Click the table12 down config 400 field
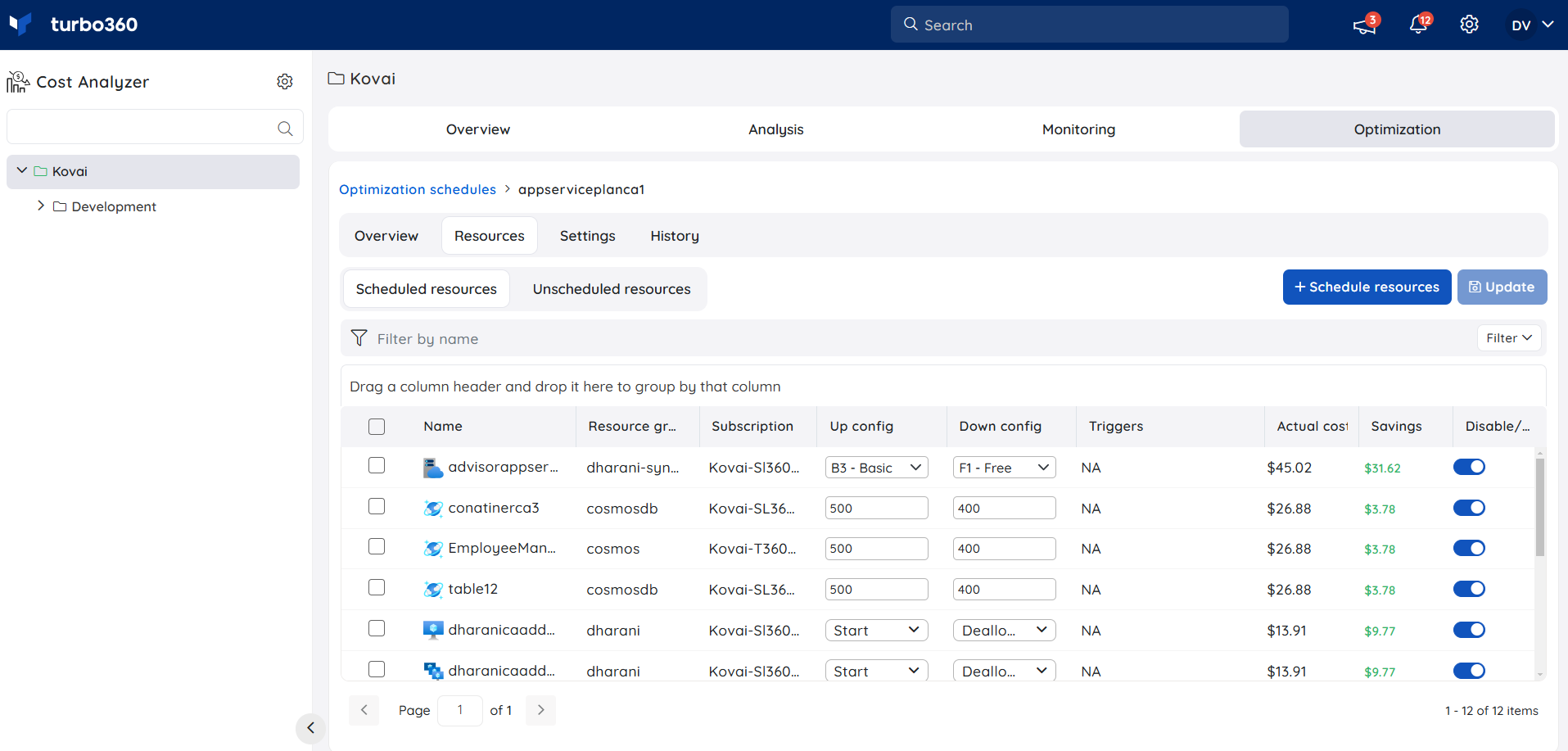Viewport: 1568px width, 751px height. pos(1004,589)
